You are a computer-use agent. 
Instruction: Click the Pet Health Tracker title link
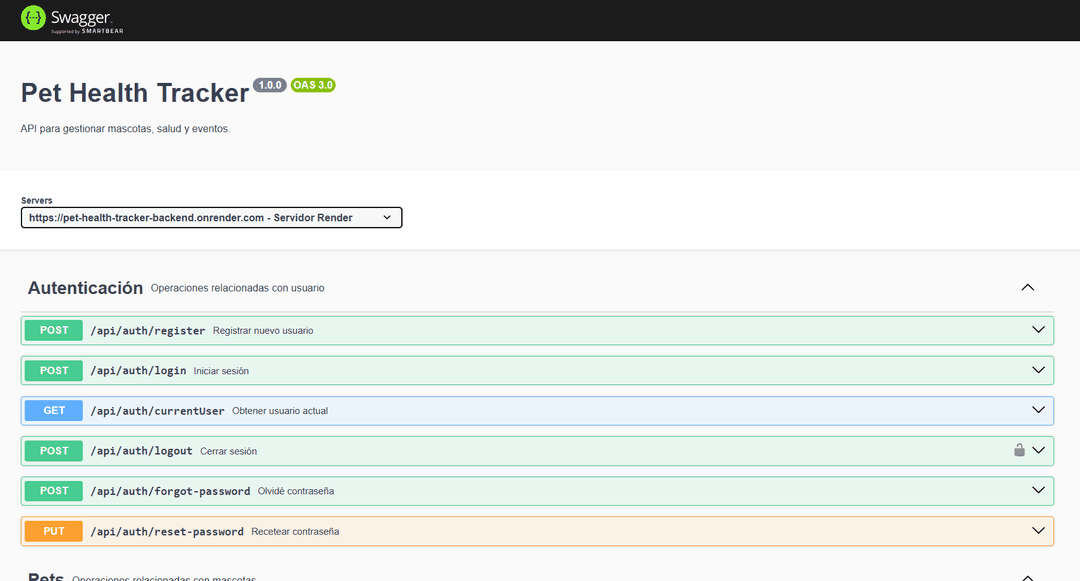134,92
